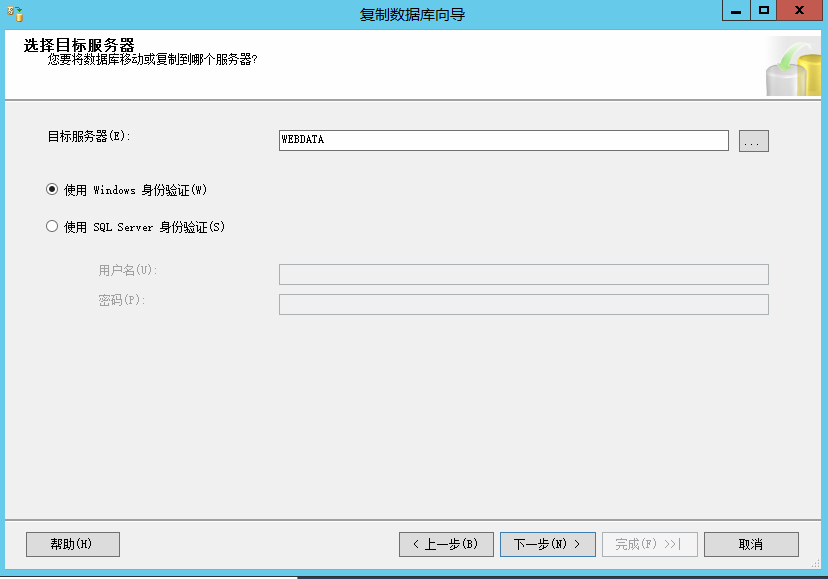The height and width of the screenshot is (579, 828).
Task: Select 使用 Windows 身份验证 radio button
Action: (x=52, y=189)
